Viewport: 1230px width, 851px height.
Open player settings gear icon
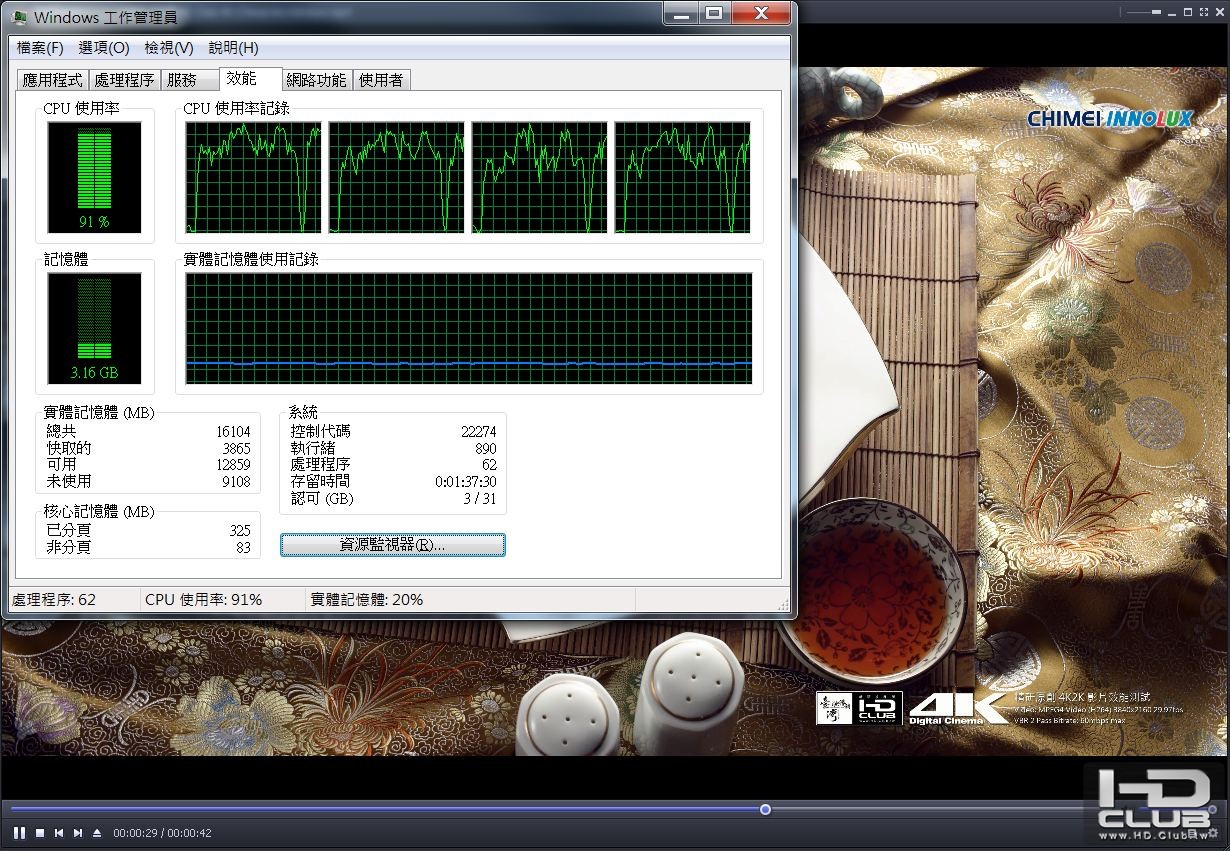click(1213, 832)
